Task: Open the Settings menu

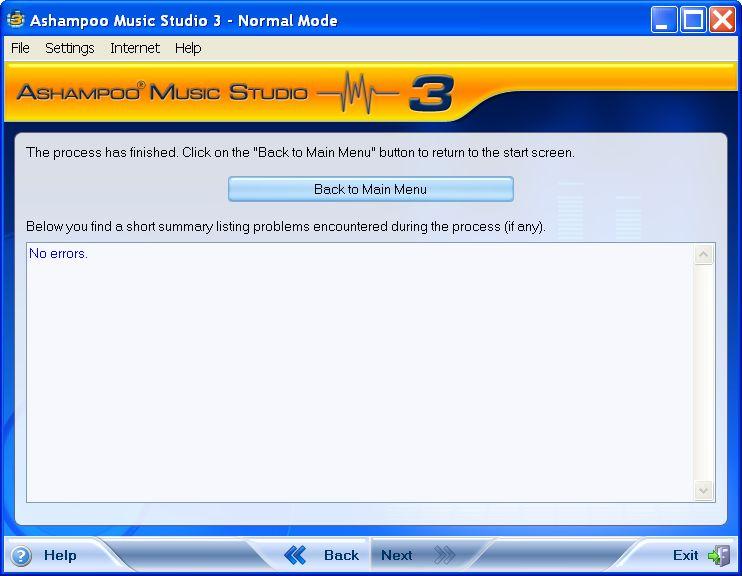Action: 69,48
